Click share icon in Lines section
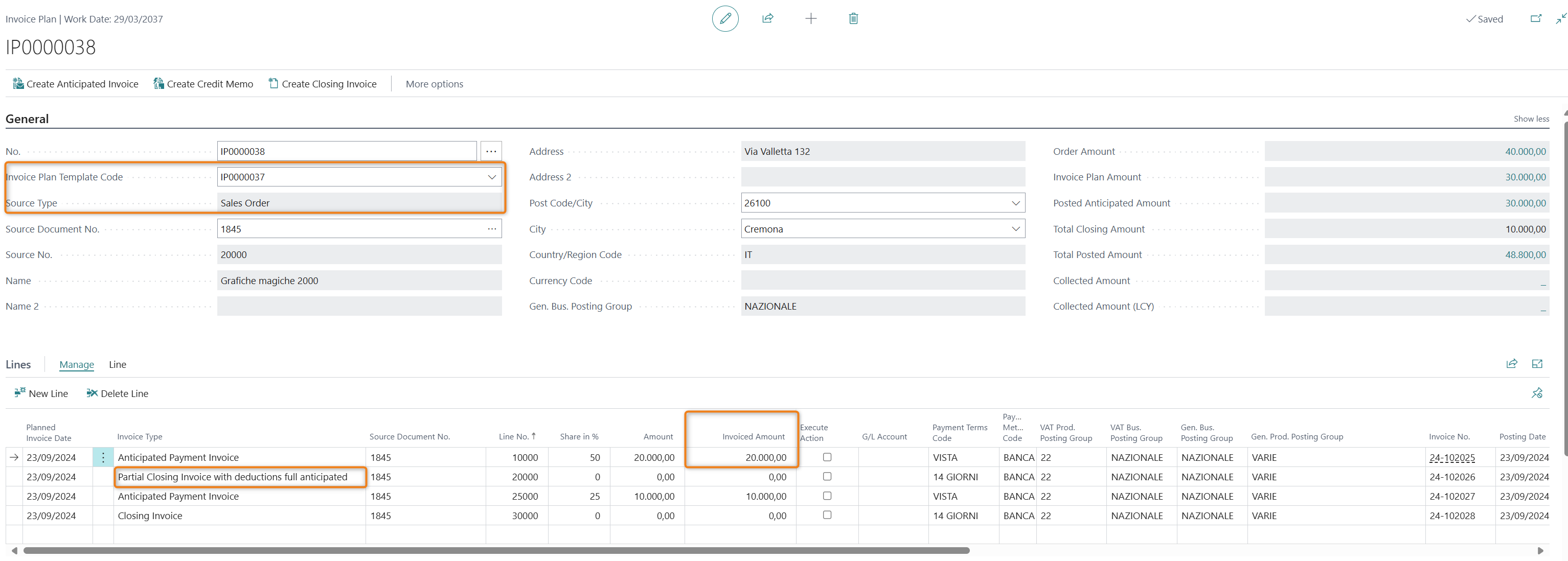The height and width of the screenshot is (561, 1568). (x=1511, y=364)
